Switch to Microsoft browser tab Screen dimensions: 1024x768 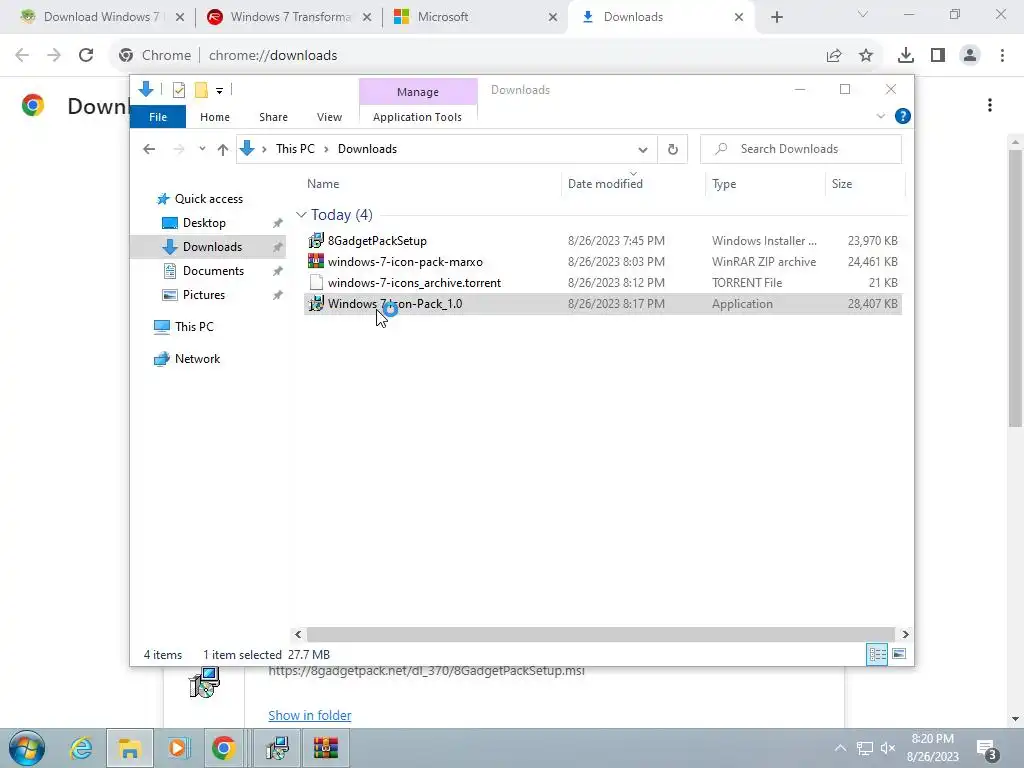point(476,17)
